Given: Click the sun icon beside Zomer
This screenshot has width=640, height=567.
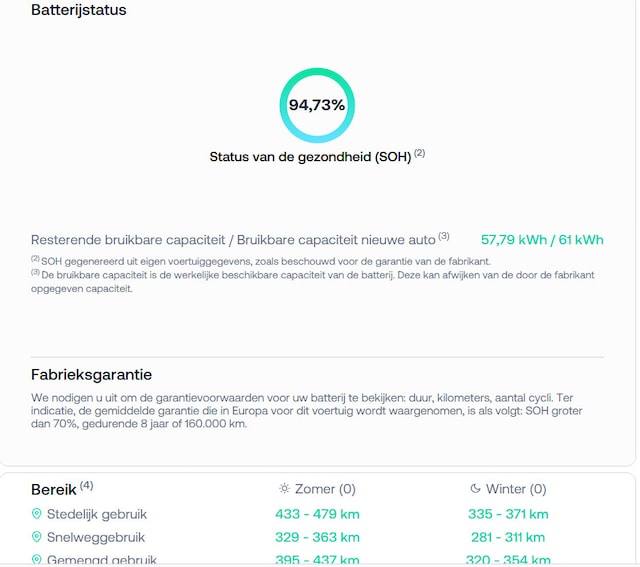Looking at the screenshot, I should (285, 489).
